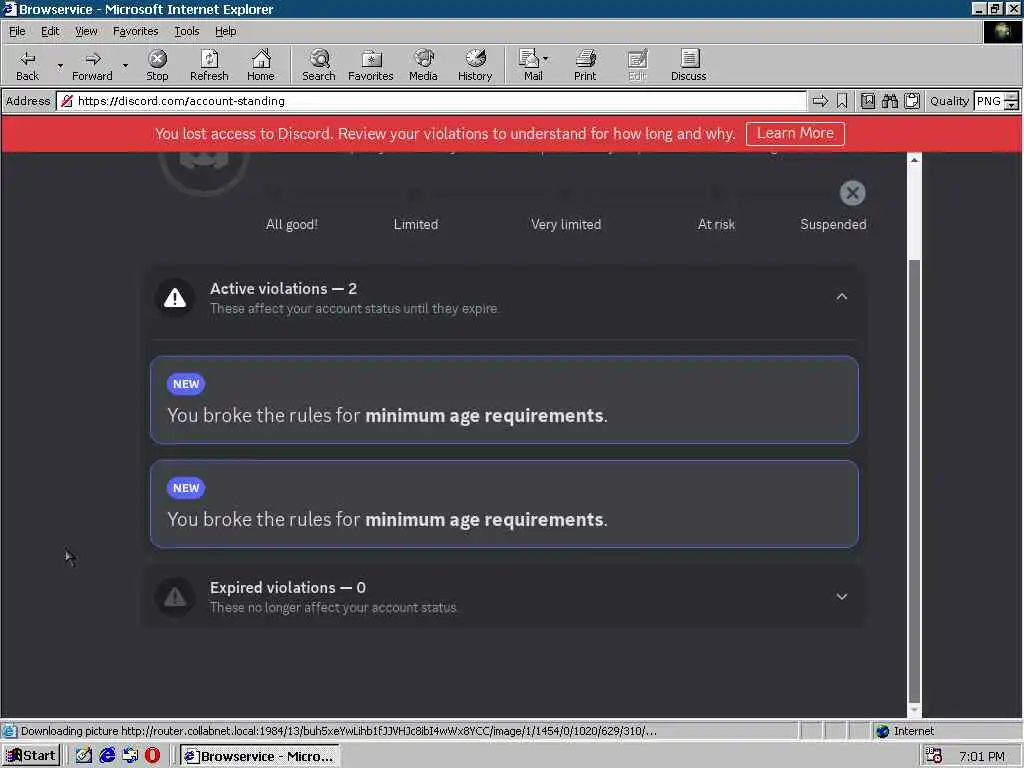This screenshot has width=1024, height=768.
Task: Click the binoculars find icon
Action: coord(889,101)
